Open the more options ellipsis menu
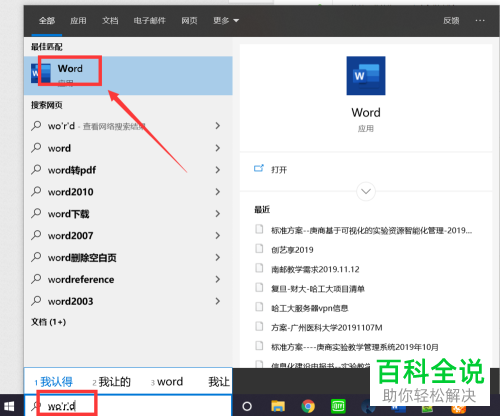 click(x=480, y=21)
